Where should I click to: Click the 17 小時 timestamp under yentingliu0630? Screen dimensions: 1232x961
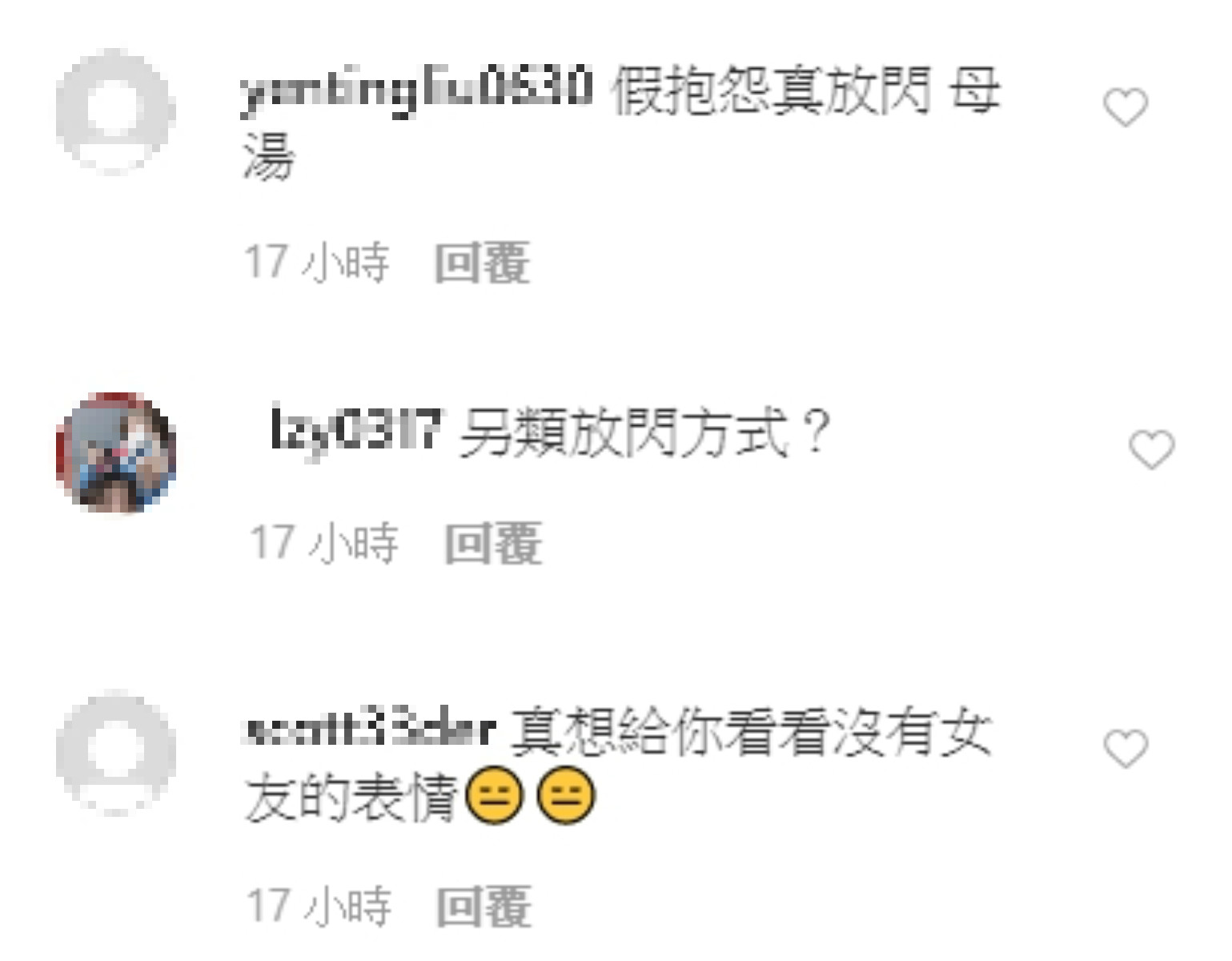point(317,262)
